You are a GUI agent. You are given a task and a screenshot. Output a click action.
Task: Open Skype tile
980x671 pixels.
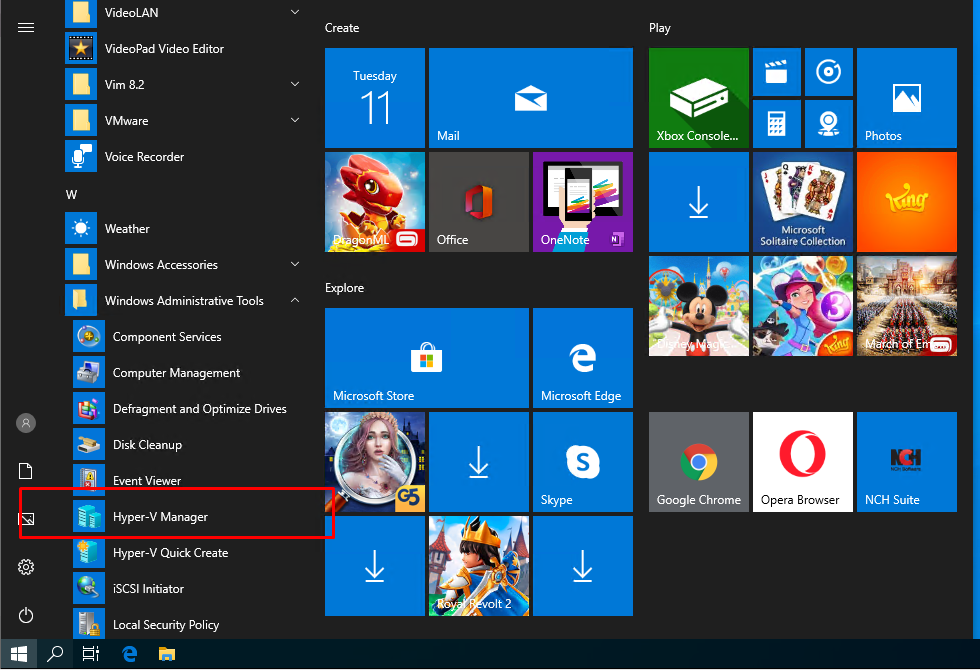tap(582, 462)
